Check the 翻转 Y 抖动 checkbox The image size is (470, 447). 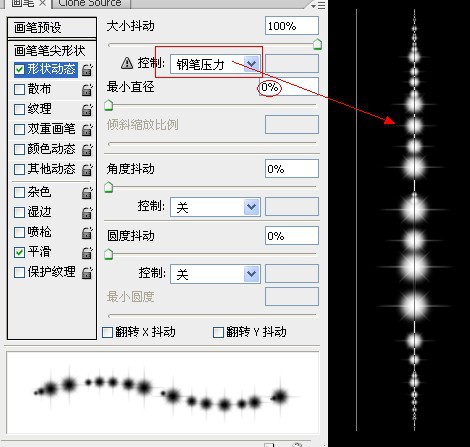[x=218, y=332]
